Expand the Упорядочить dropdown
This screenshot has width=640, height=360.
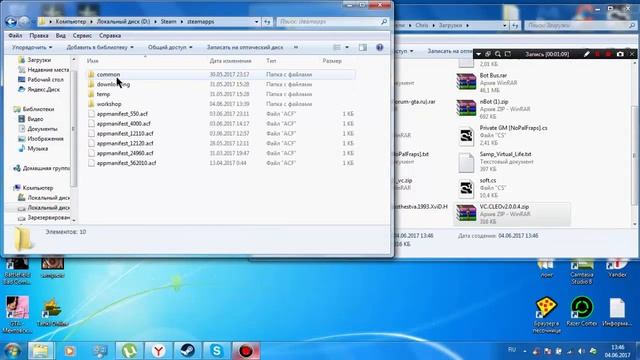point(32,47)
